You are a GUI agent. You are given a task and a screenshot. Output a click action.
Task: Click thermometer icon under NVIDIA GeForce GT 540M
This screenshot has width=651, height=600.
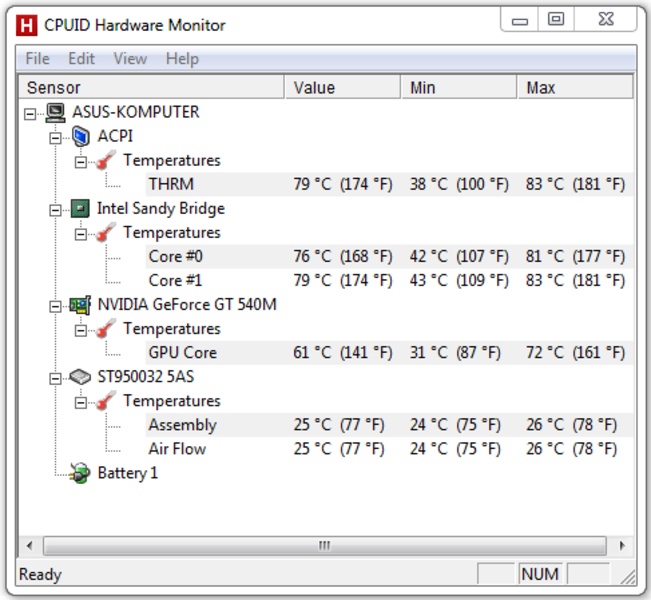click(x=105, y=329)
